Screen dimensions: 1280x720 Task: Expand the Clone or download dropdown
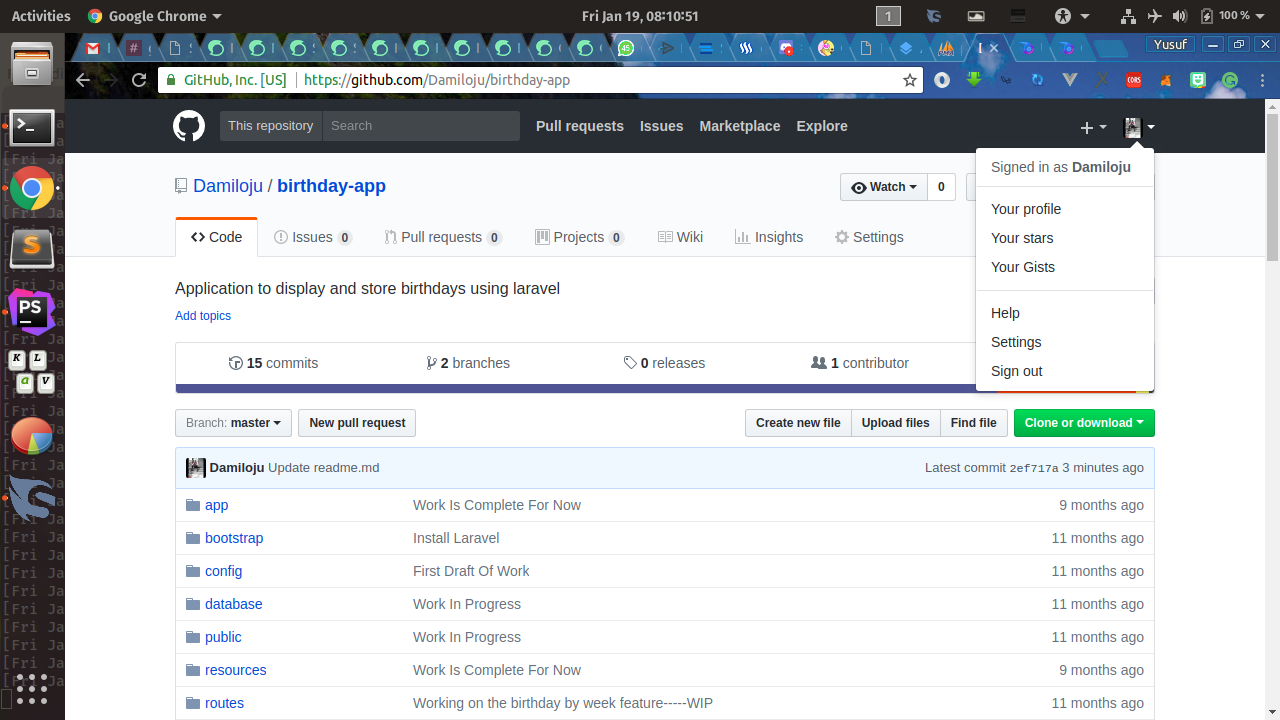click(1084, 423)
